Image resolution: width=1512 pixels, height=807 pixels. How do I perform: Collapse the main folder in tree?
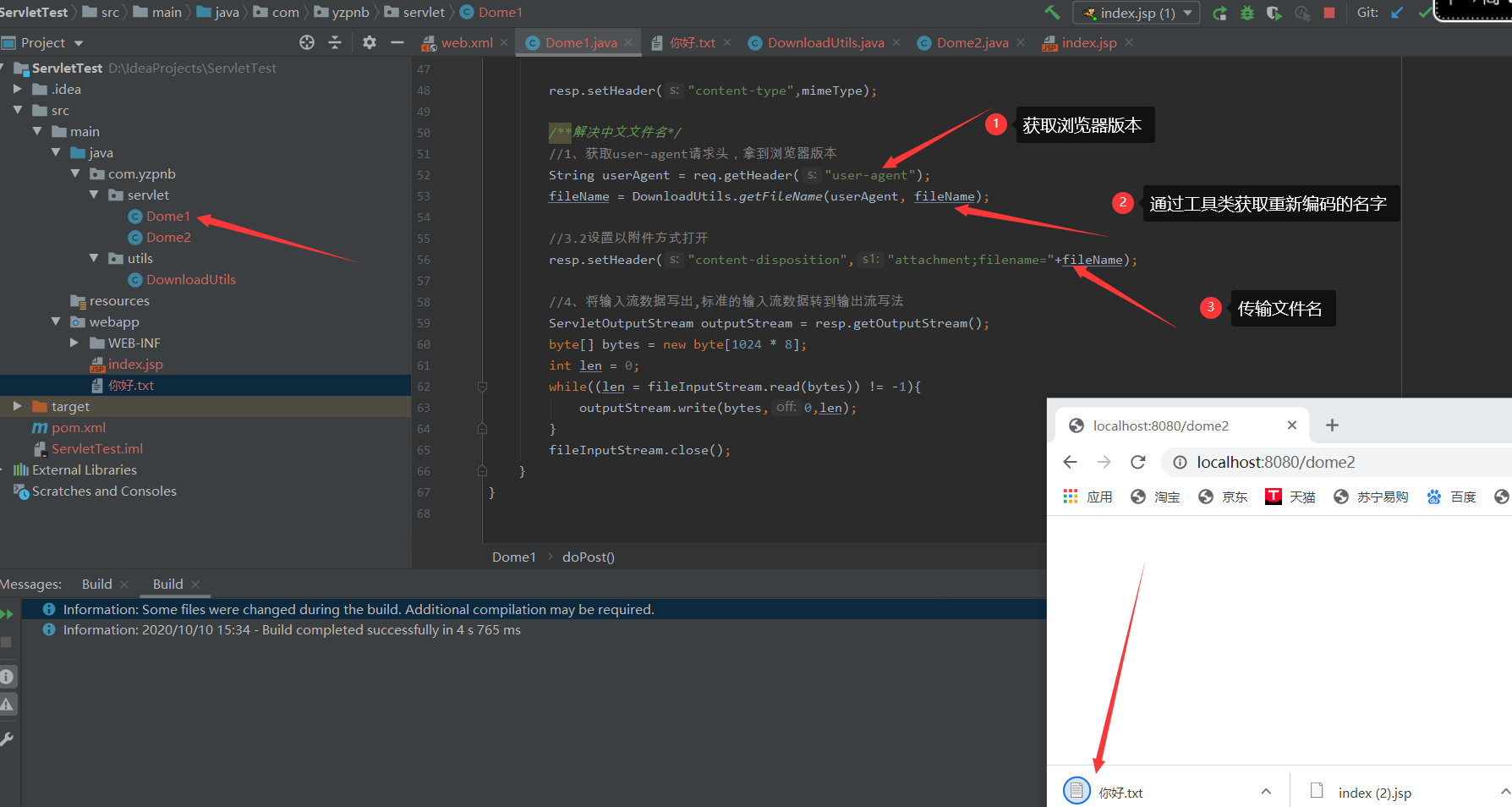tap(36, 131)
